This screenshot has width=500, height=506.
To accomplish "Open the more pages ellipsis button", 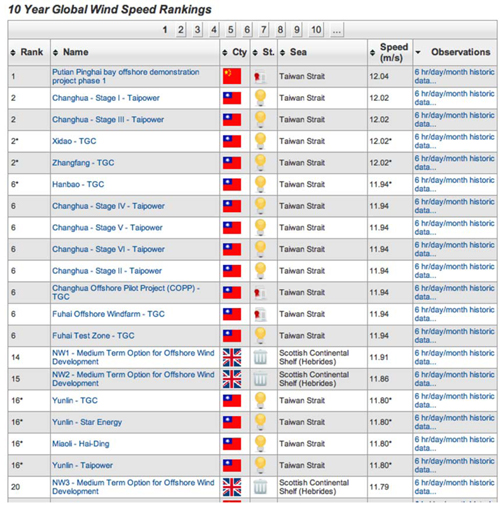I will tap(337, 30).
